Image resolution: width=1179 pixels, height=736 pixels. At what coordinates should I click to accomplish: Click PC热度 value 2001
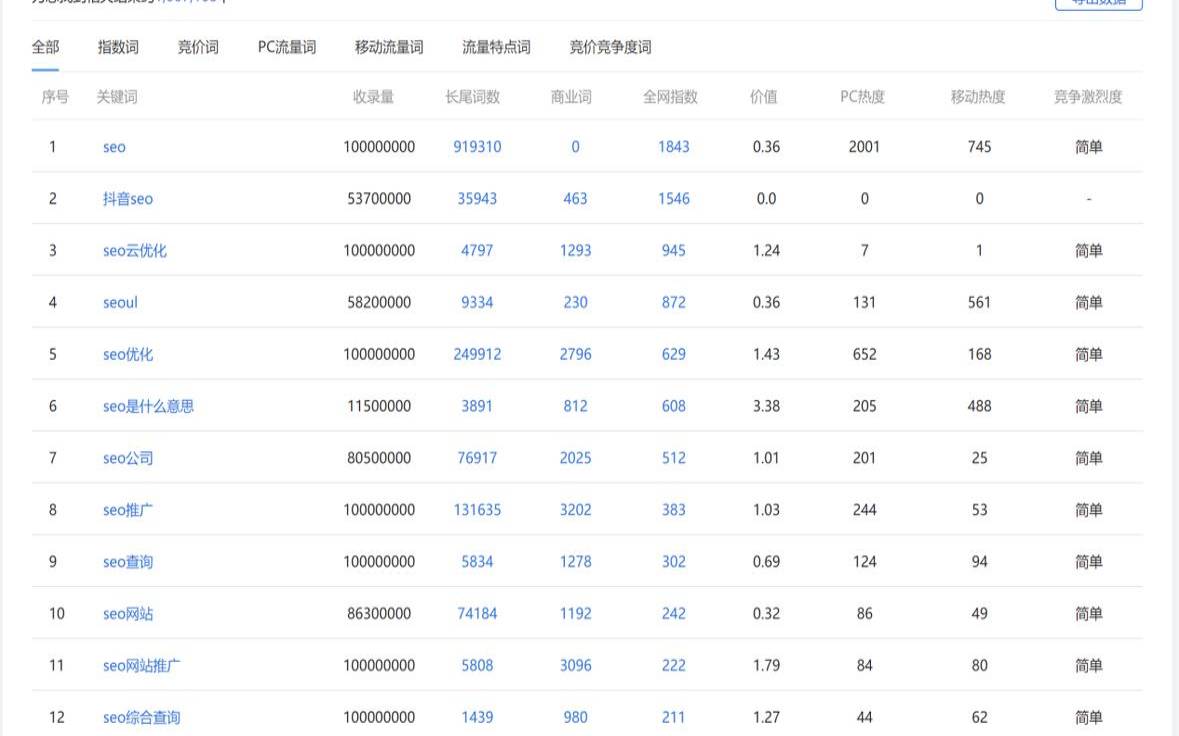[x=864, y=147]
